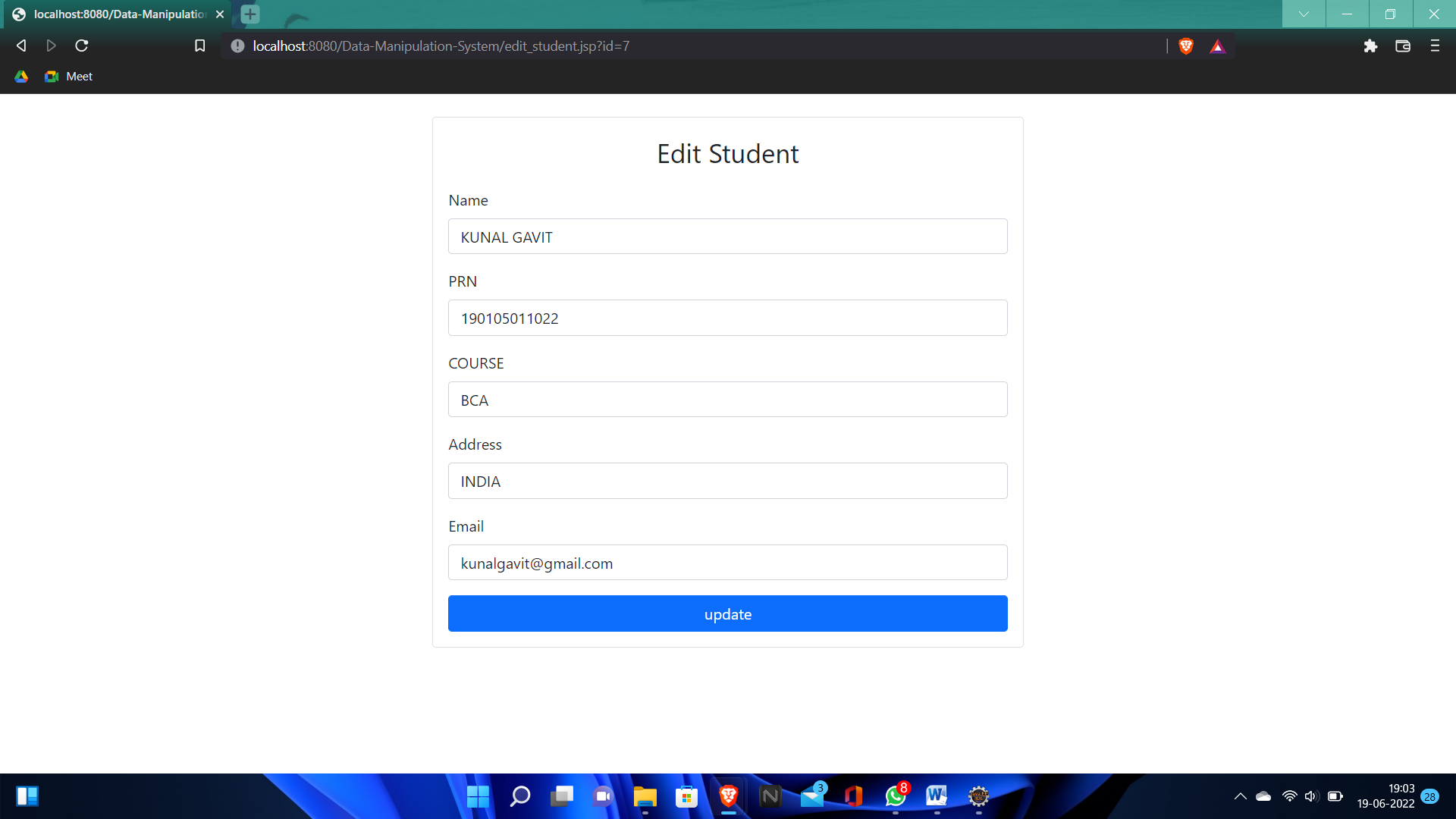Open Microsoft Word from the taskbar
Image resolution: width=1456 pixels, height=819 pixels.
937,796
